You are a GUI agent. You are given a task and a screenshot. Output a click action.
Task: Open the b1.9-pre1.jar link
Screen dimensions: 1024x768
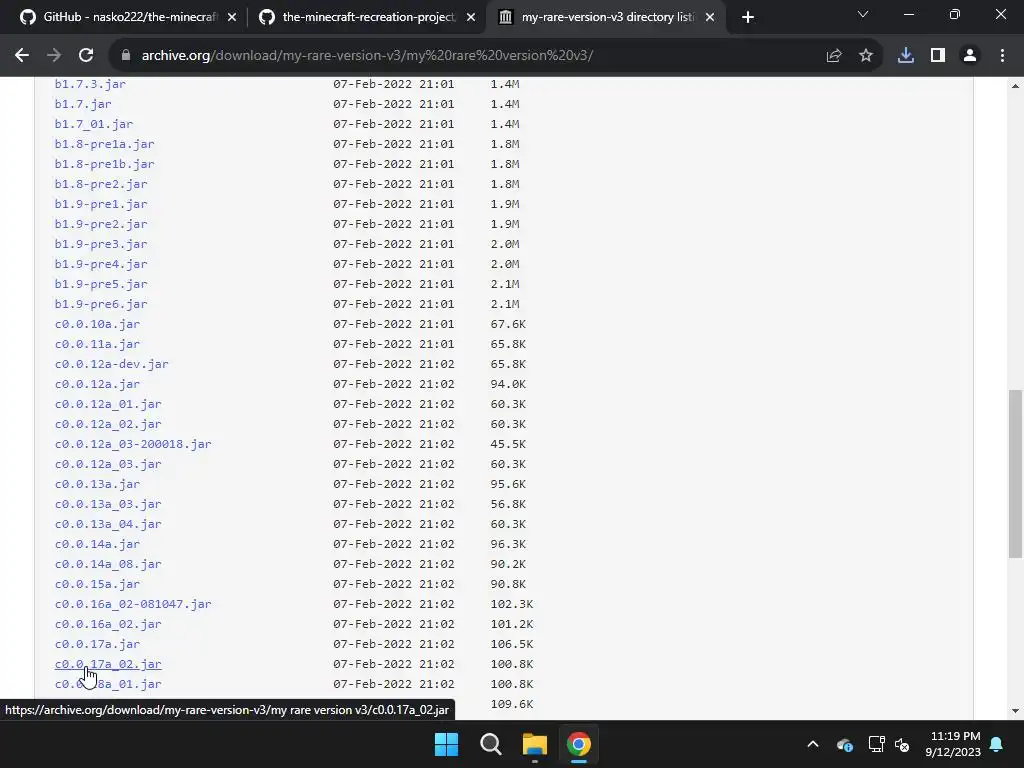pos(101,204)
